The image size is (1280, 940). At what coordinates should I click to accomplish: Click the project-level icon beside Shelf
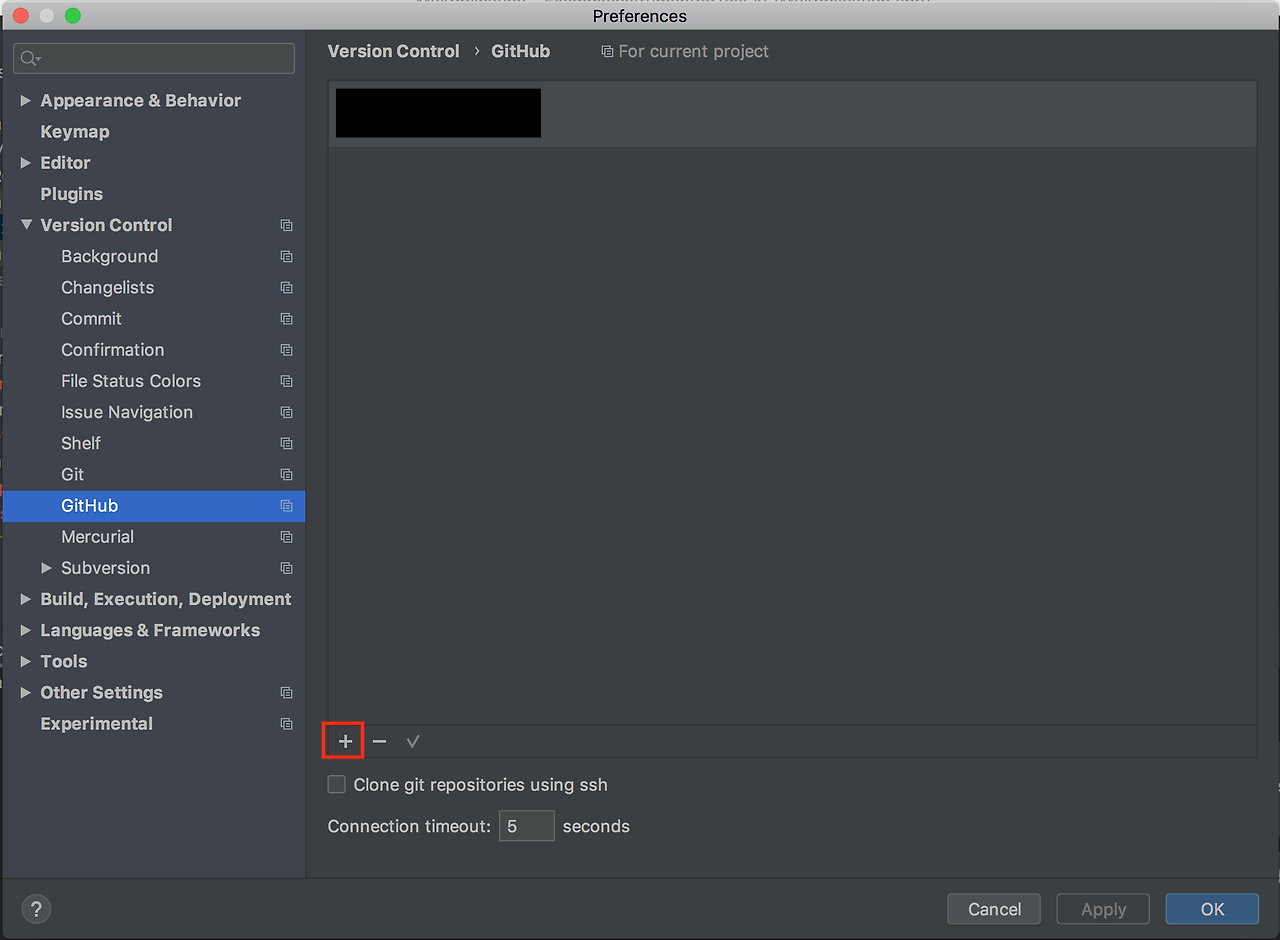[287, 443]
